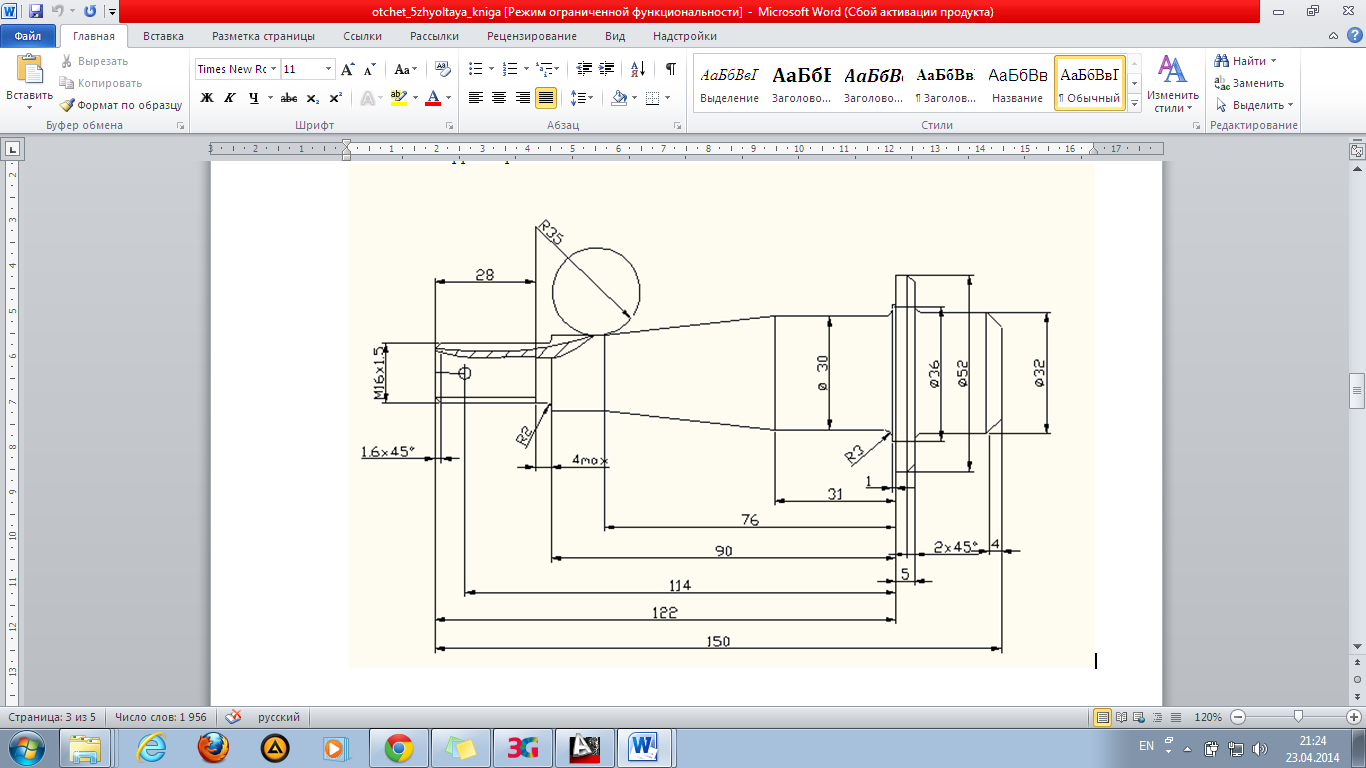The height and width of the screenshot is (768, 1366).
Task: Open Firefox from the taskbar
Action: [211, 747]
